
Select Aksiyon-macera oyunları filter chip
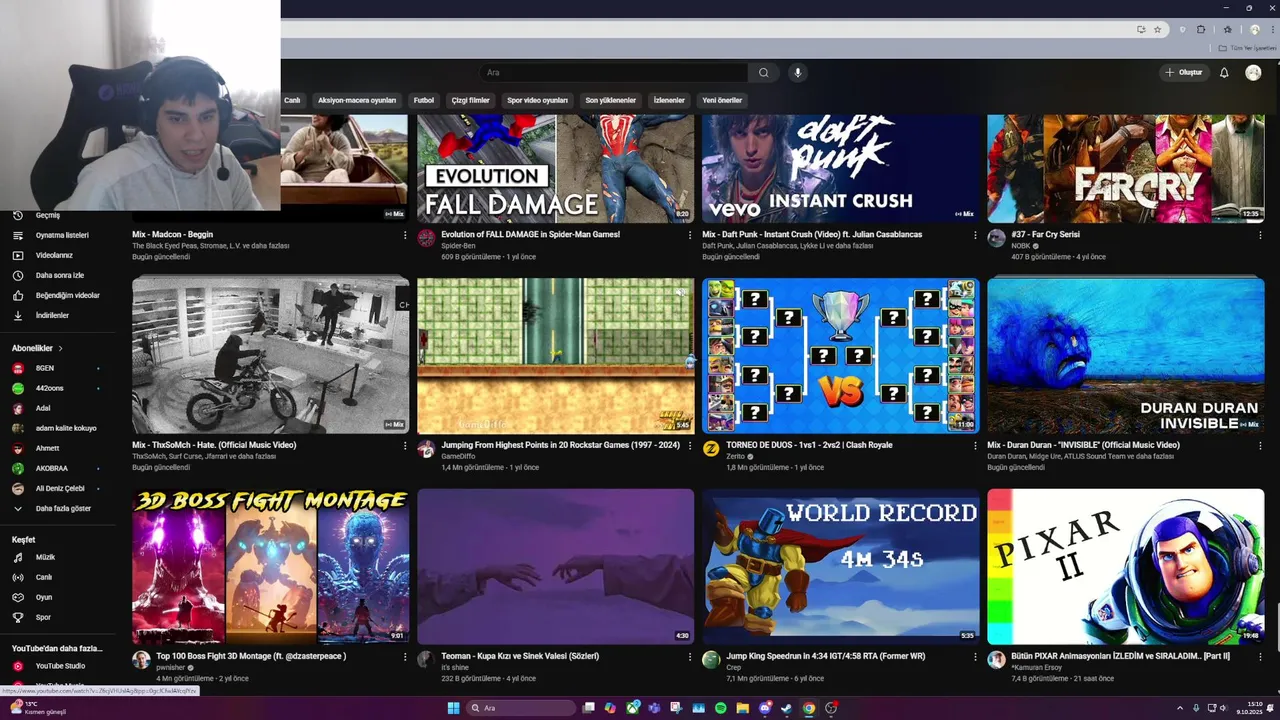pyautogui.click(x=357, y=100)
